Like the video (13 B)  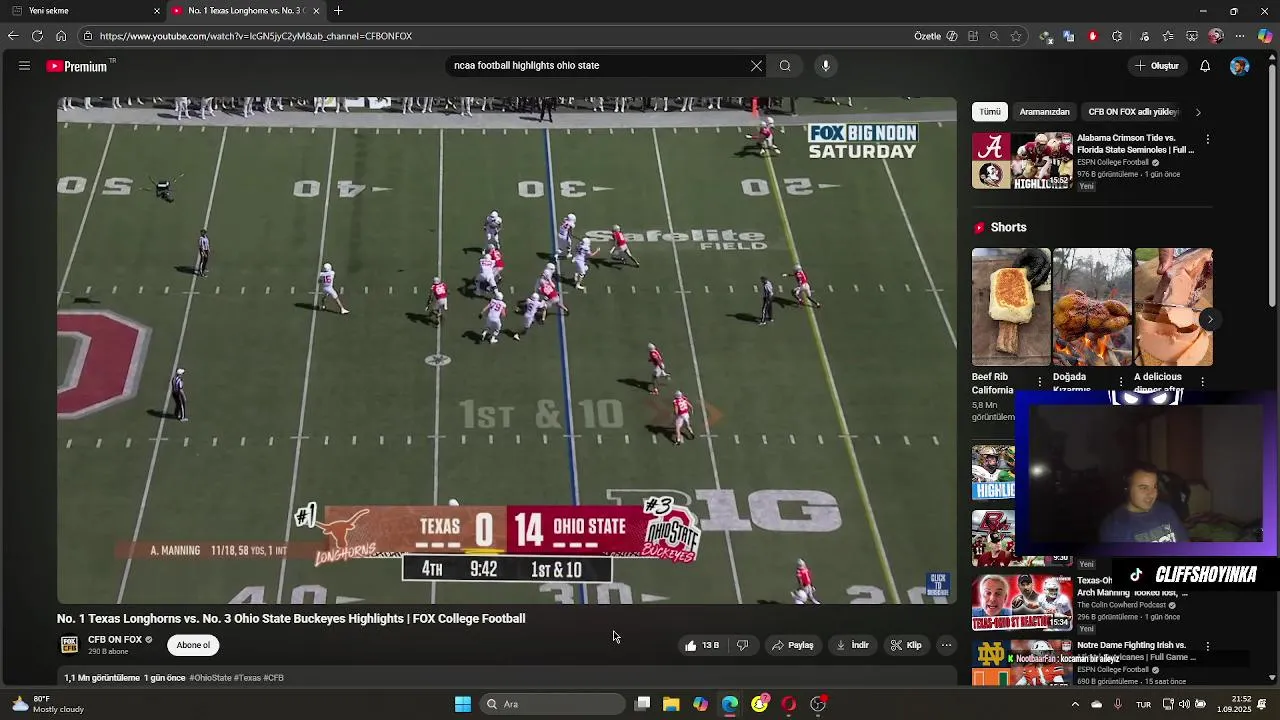(702, 645)
